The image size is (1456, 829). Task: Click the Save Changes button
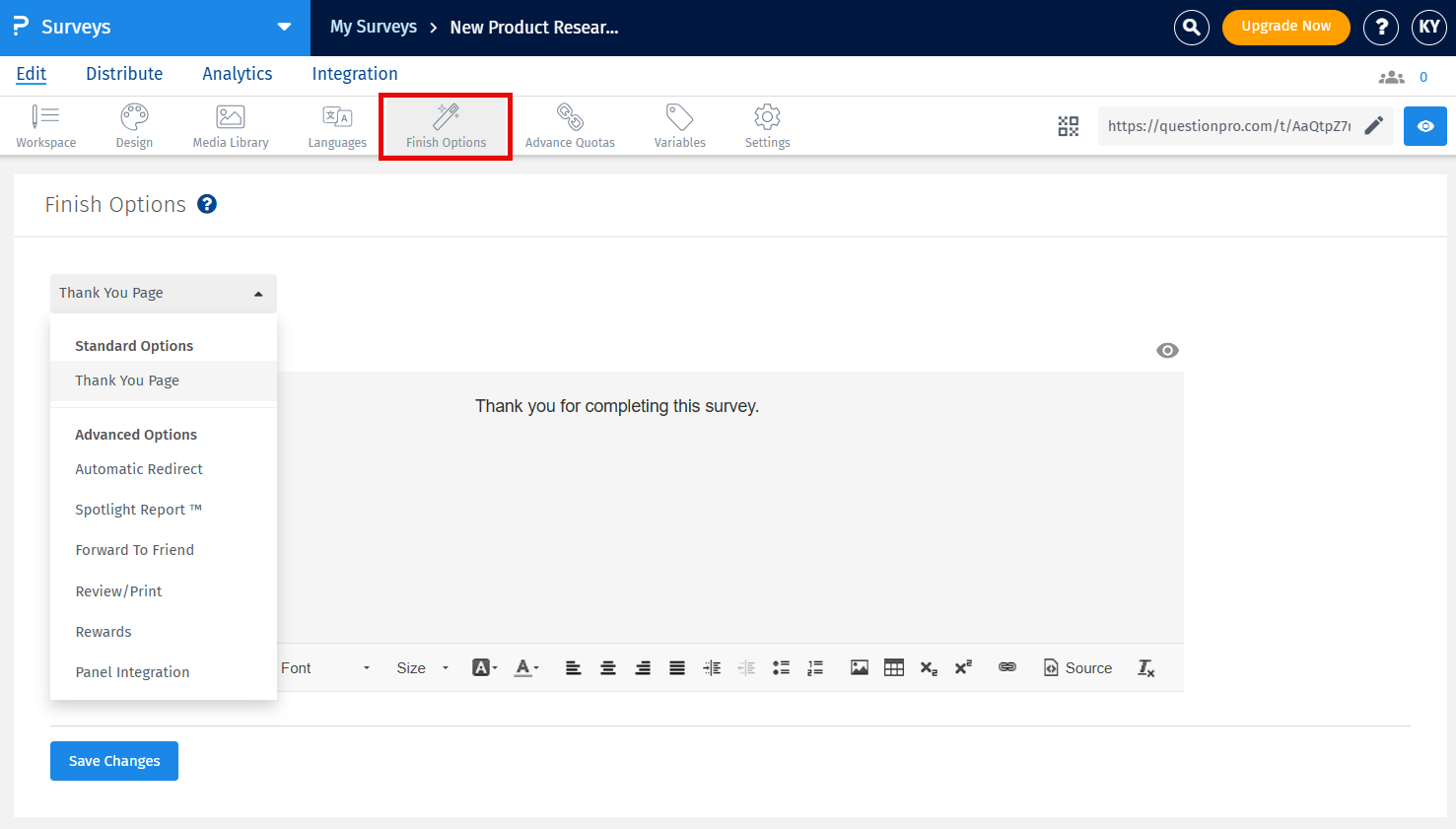[x=113, y=760]
